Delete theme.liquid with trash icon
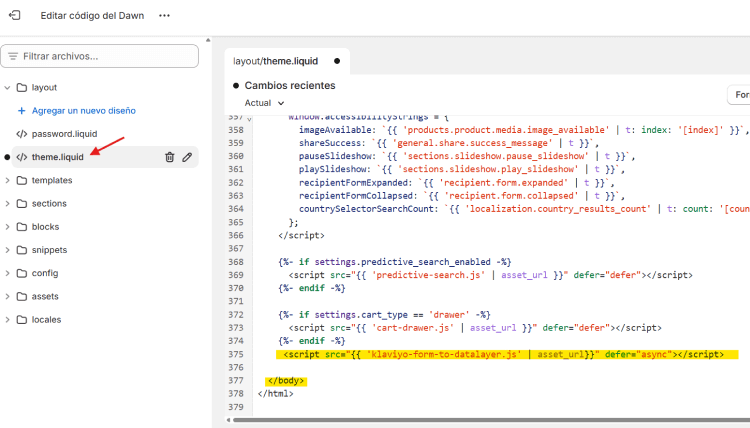The height and width of the screenshot is (428, 750). click(x=170, y=157)
